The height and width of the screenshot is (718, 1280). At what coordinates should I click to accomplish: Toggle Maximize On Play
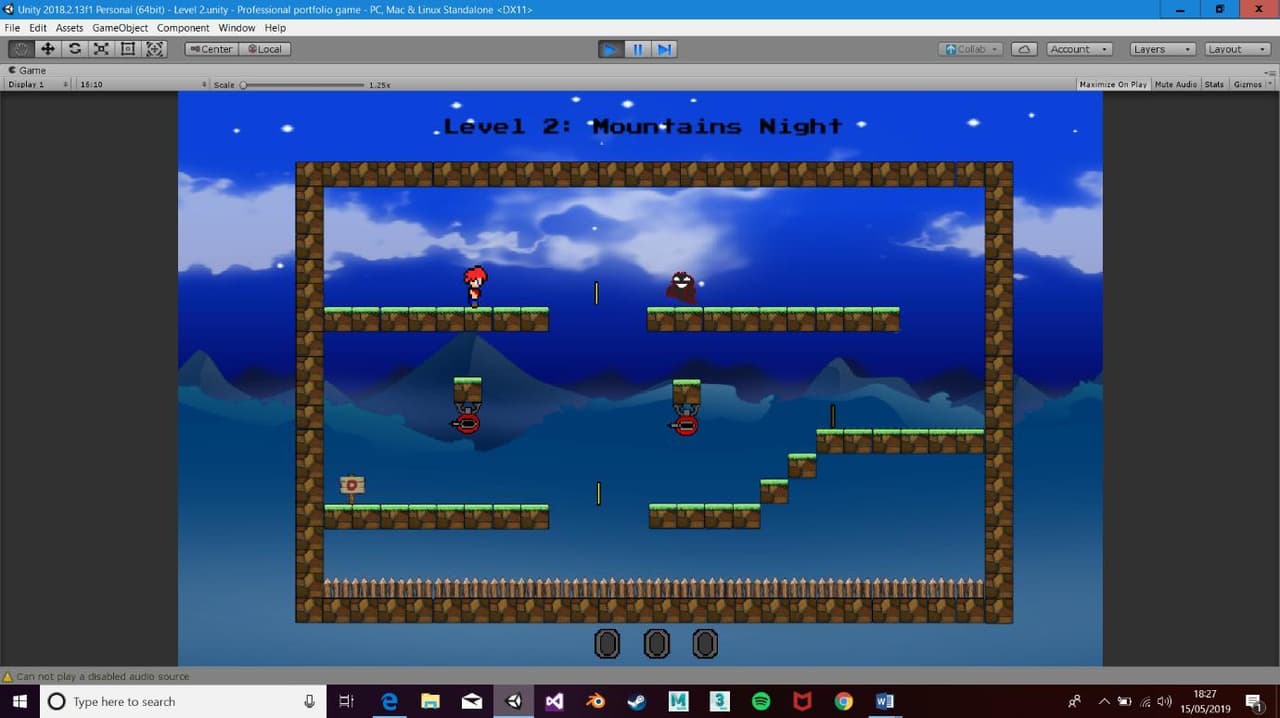pyautogui.click(x=1113, y=84)
